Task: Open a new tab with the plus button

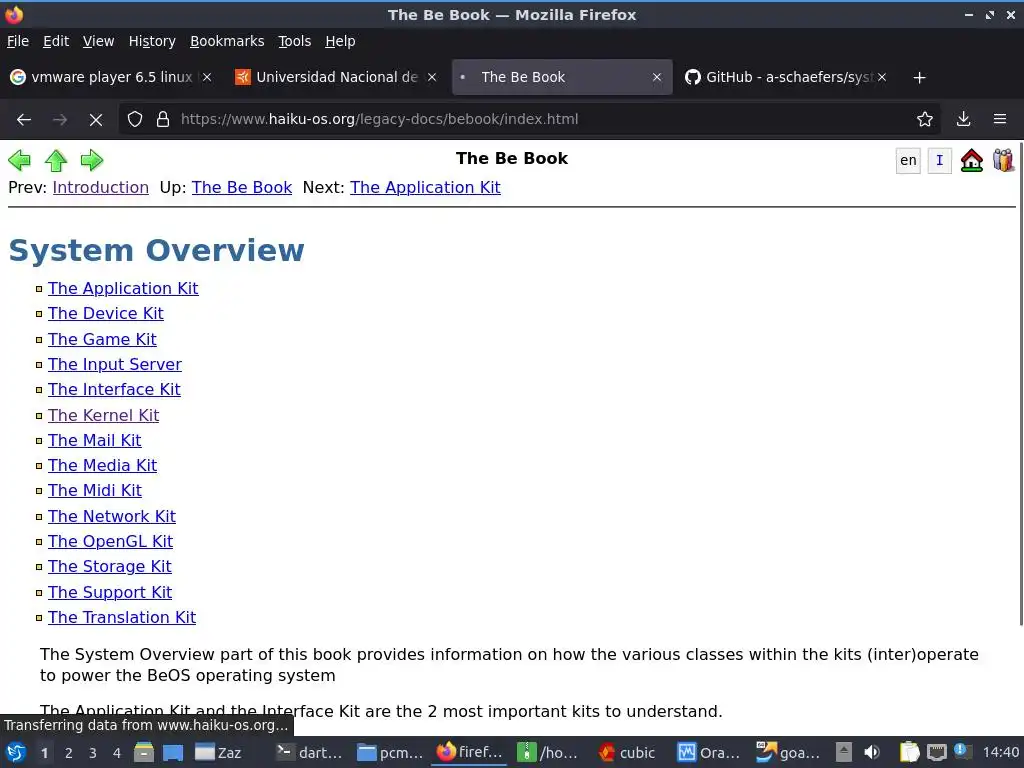Action: [x=920, y=78]
